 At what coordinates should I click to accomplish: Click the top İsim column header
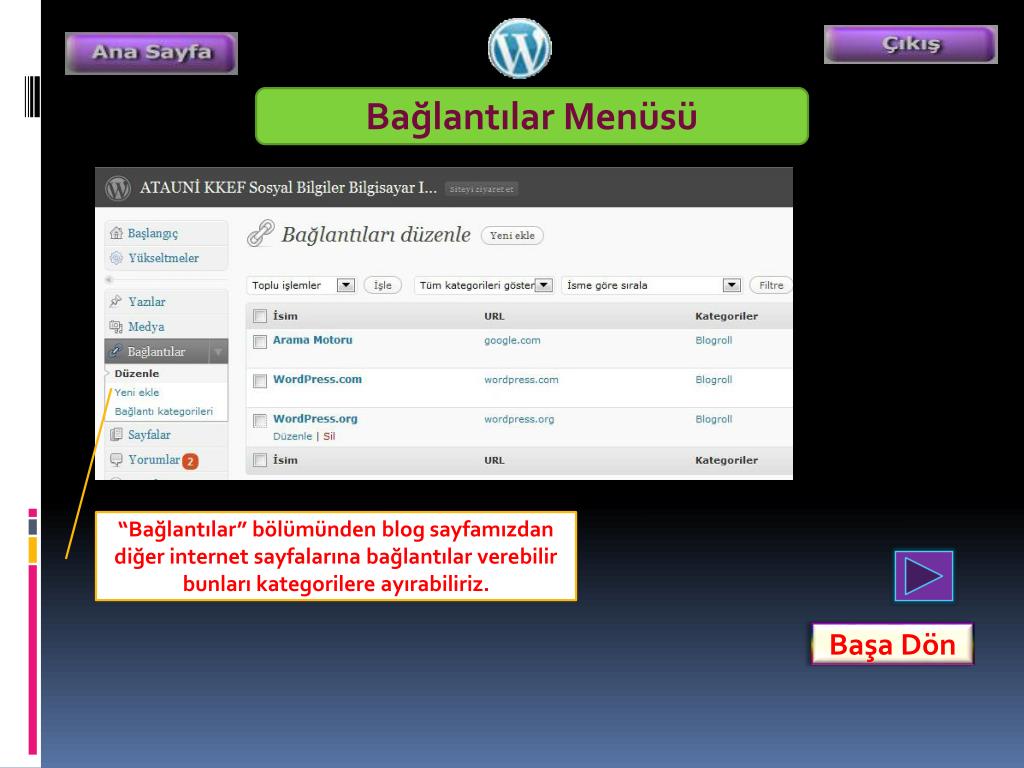[x=285, y=316]
